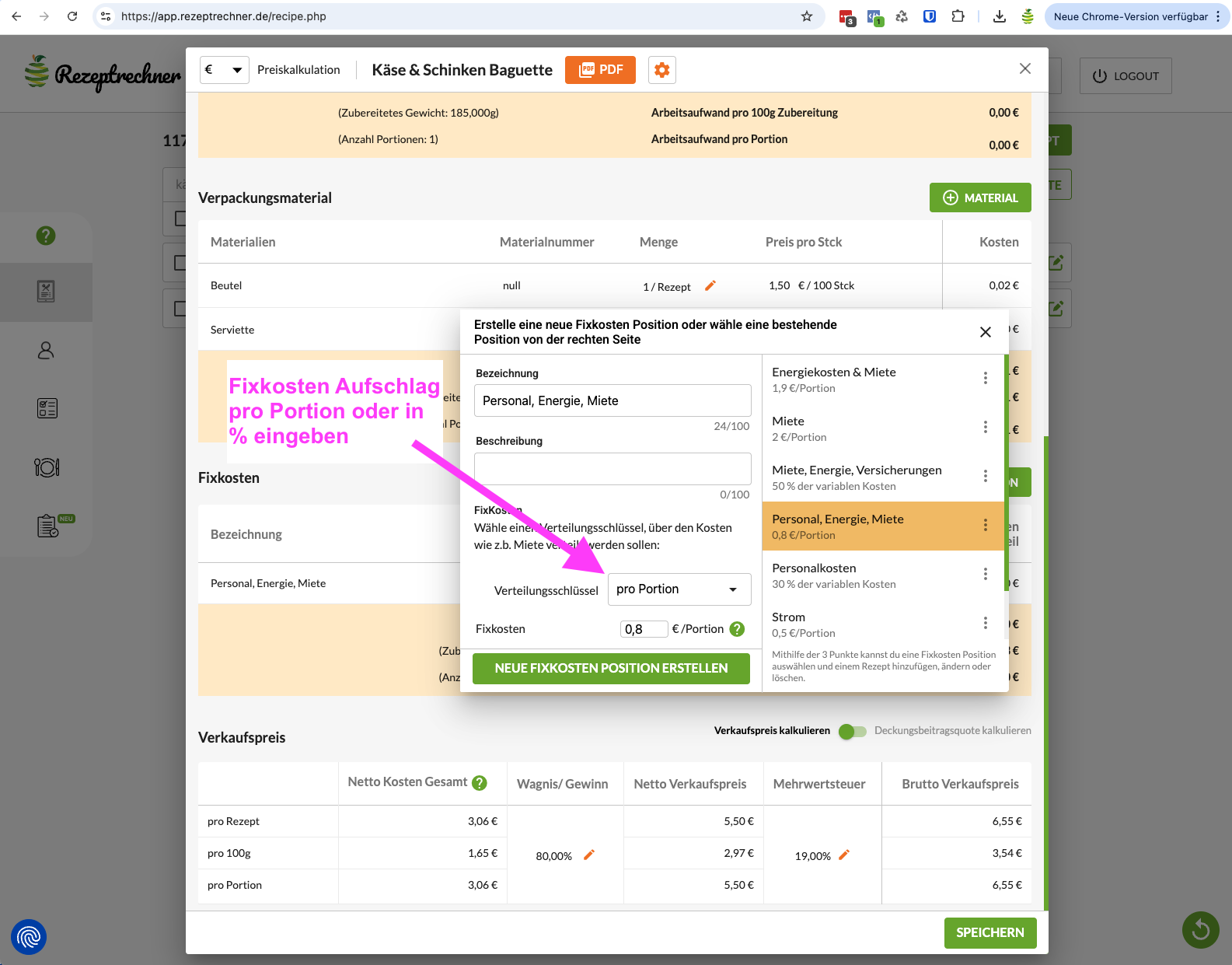
Task: Open three-dot menu for Personalkosten
Action: pyautogui.click(x=985, y=575)
